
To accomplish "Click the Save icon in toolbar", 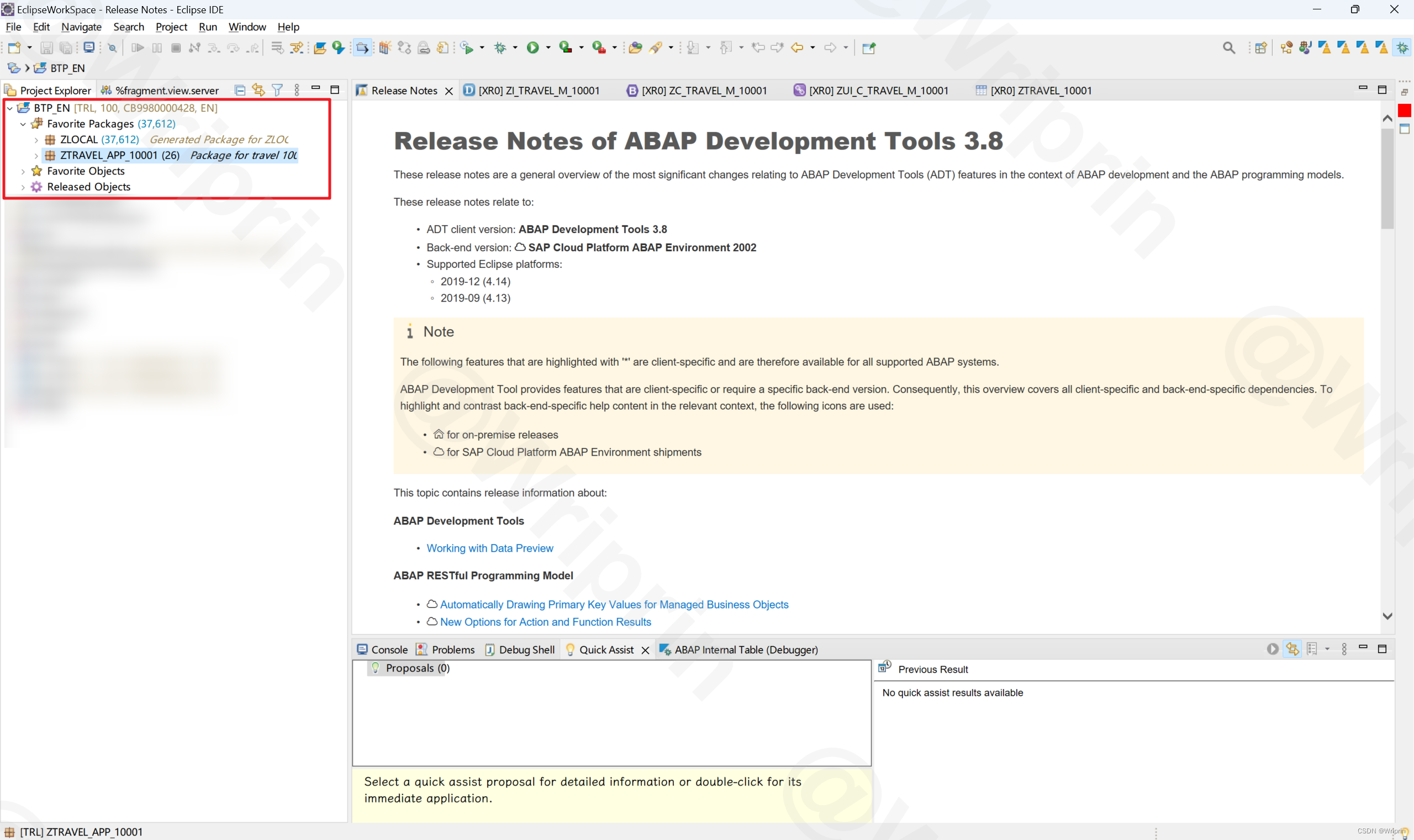I will (x=46, y=47).
